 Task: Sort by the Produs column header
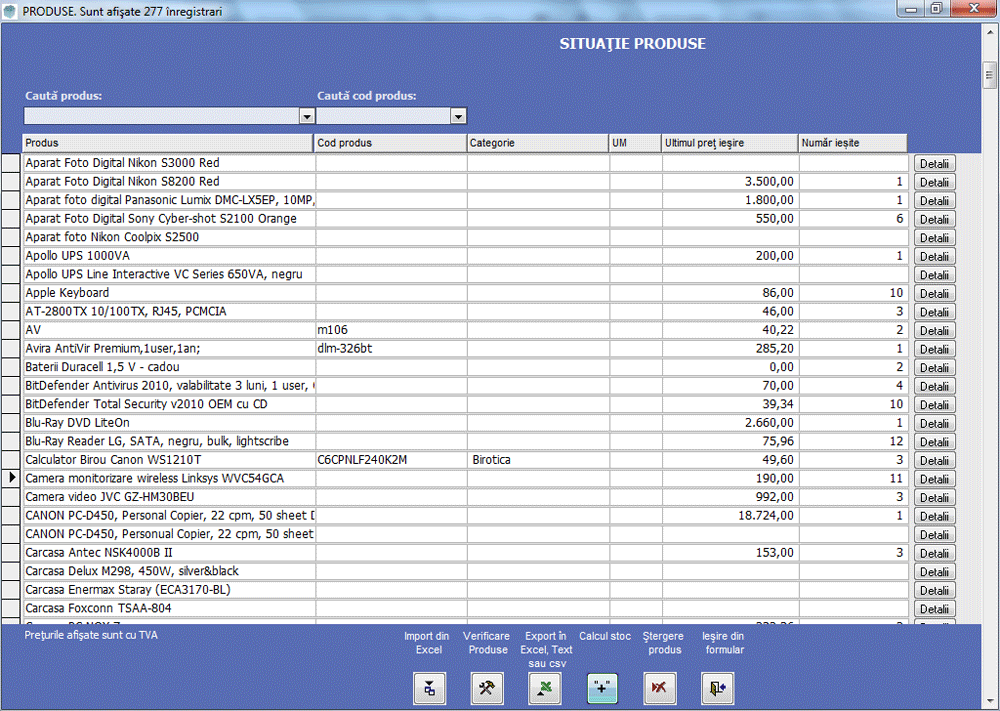click(x=168, y=143)
